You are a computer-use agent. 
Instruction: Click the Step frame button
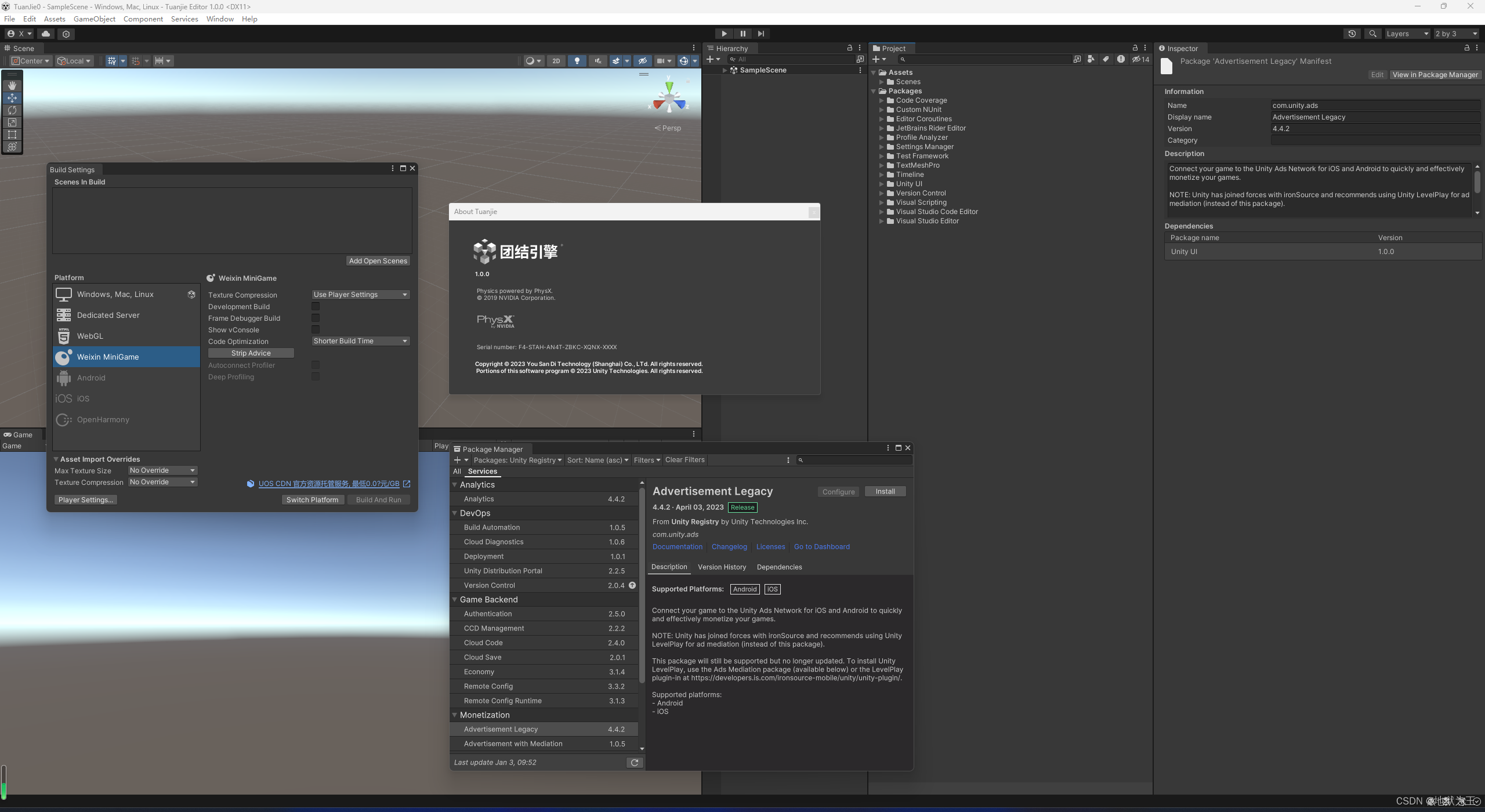pos(761,34)
